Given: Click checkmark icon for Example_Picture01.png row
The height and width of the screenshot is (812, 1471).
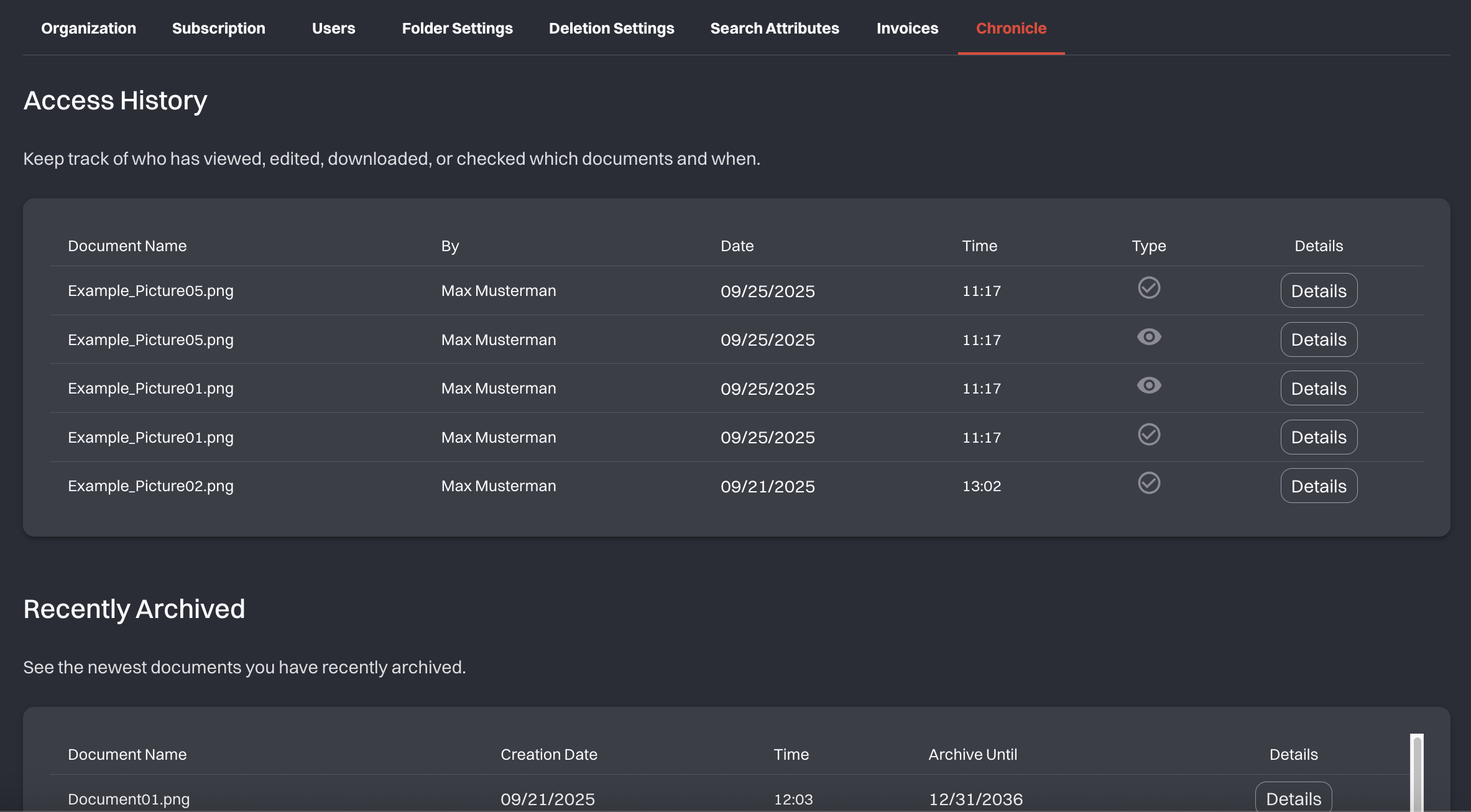Looking at the screenshot, I should [1148, 435].
